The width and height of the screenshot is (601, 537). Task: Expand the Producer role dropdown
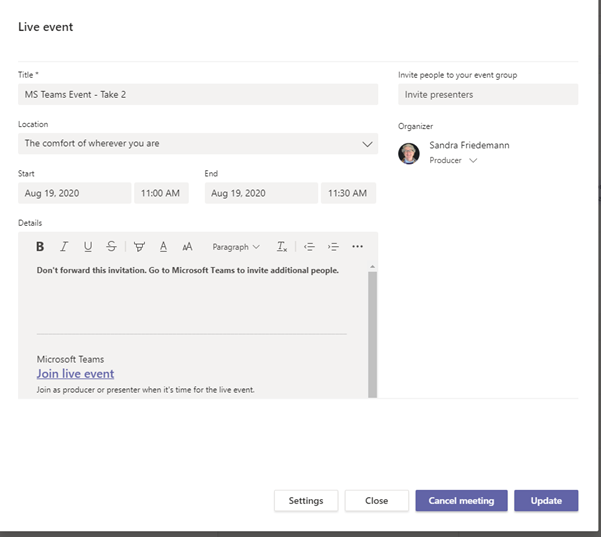pos(473,160)
